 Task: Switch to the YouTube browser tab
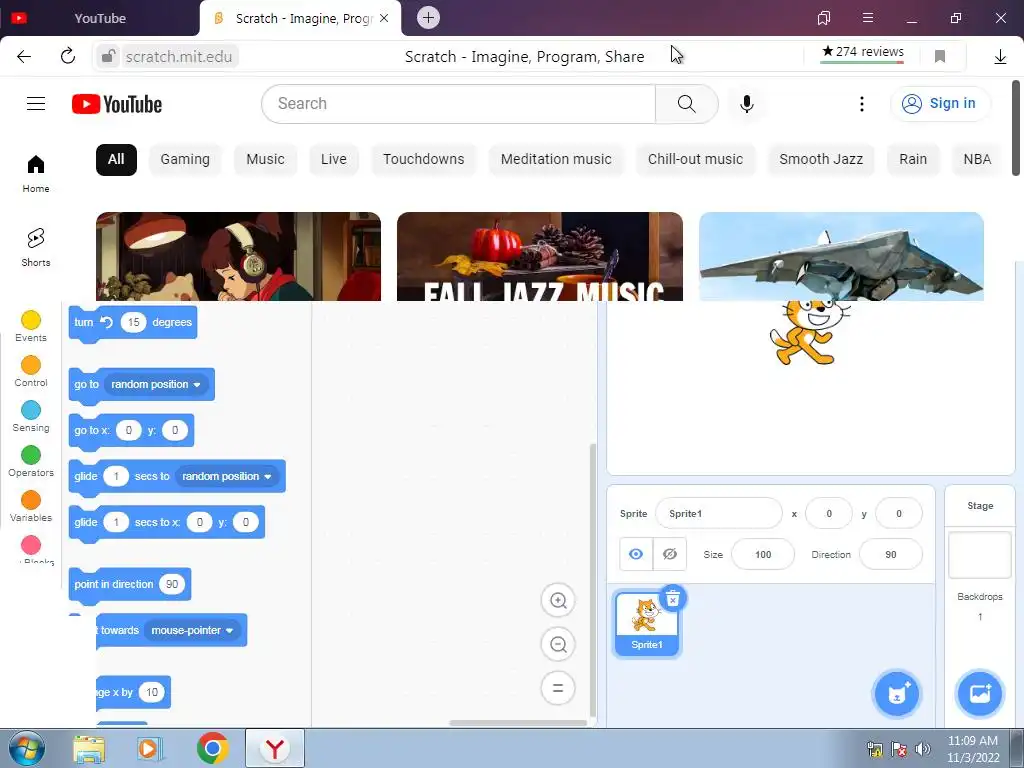(99, 18)
